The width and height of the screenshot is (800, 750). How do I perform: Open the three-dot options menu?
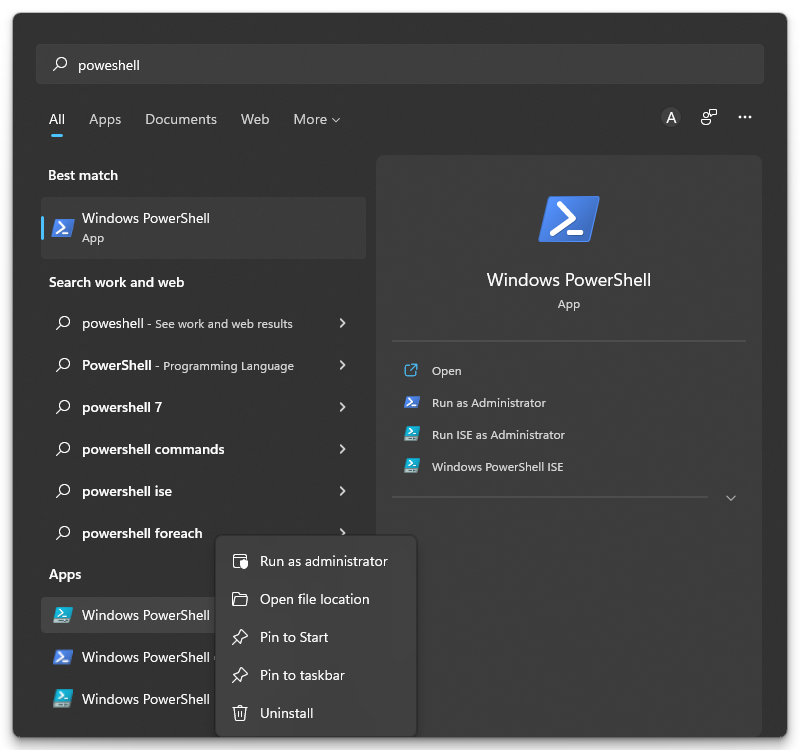(744, 117)
